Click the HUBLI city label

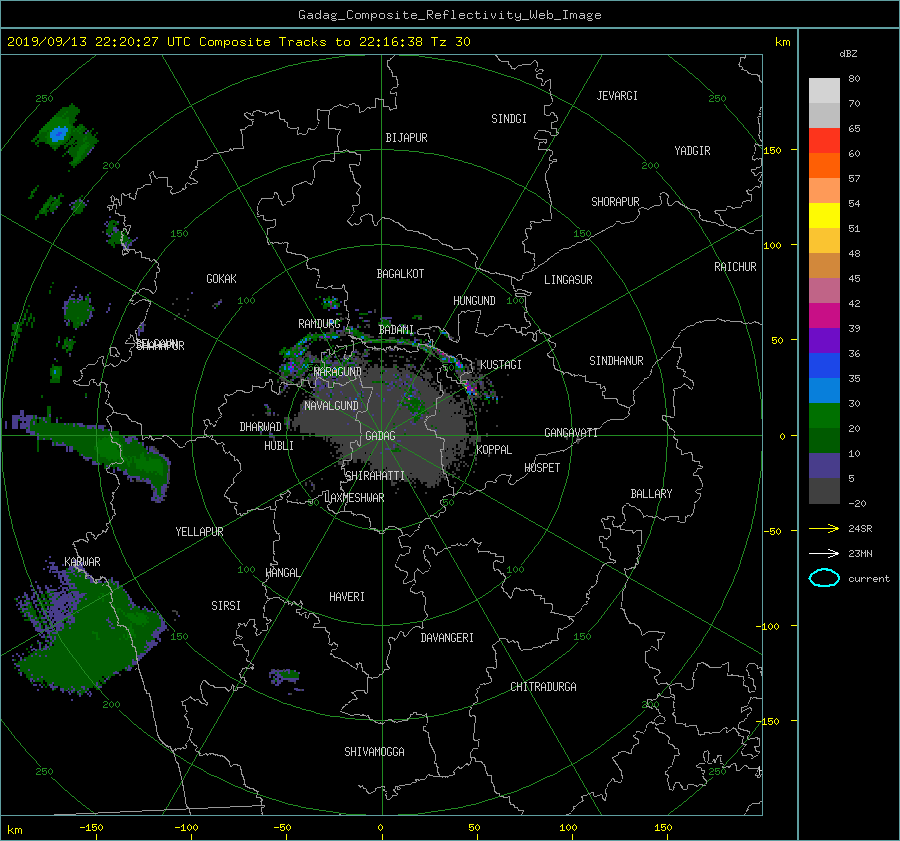[x=279, y=445]
